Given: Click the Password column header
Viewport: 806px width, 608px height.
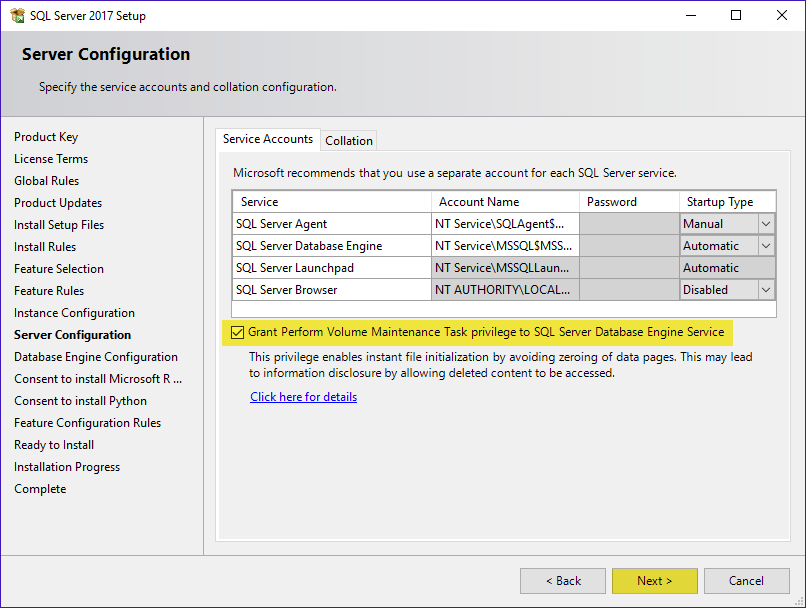Looking at the screenshot, I should (x=629, y=202).
